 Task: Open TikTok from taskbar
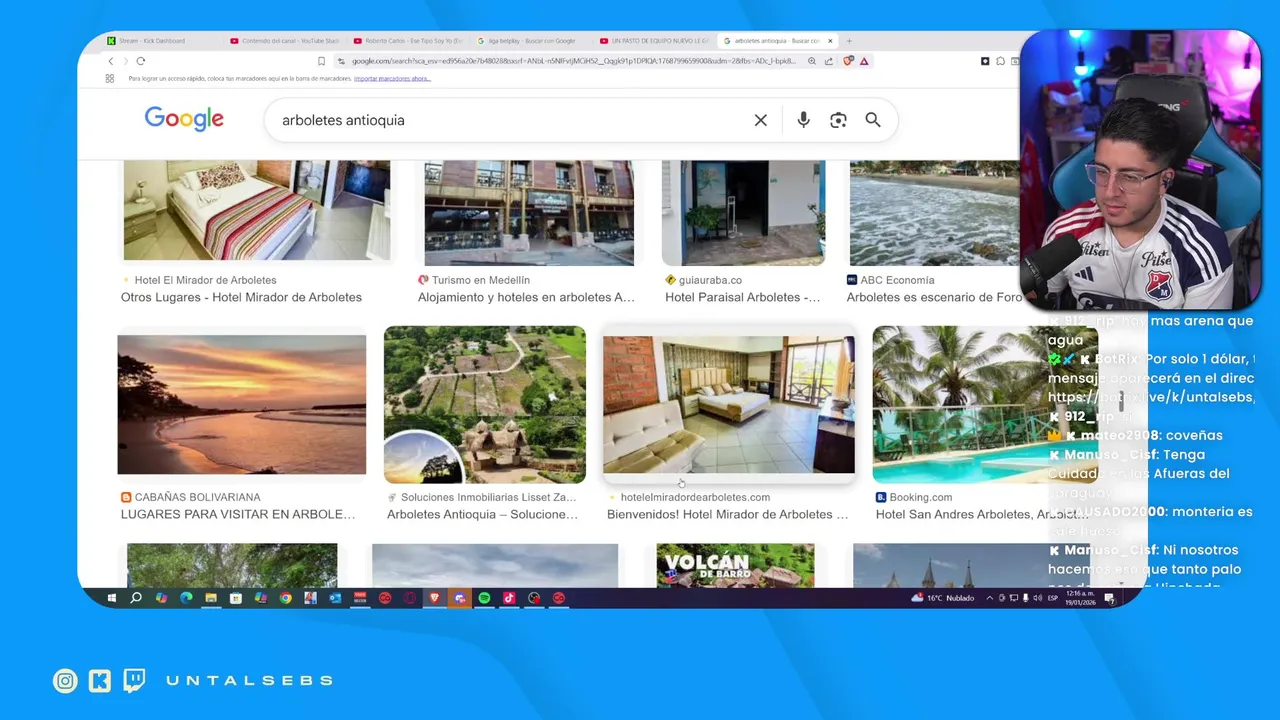click(x=509, y=598)
